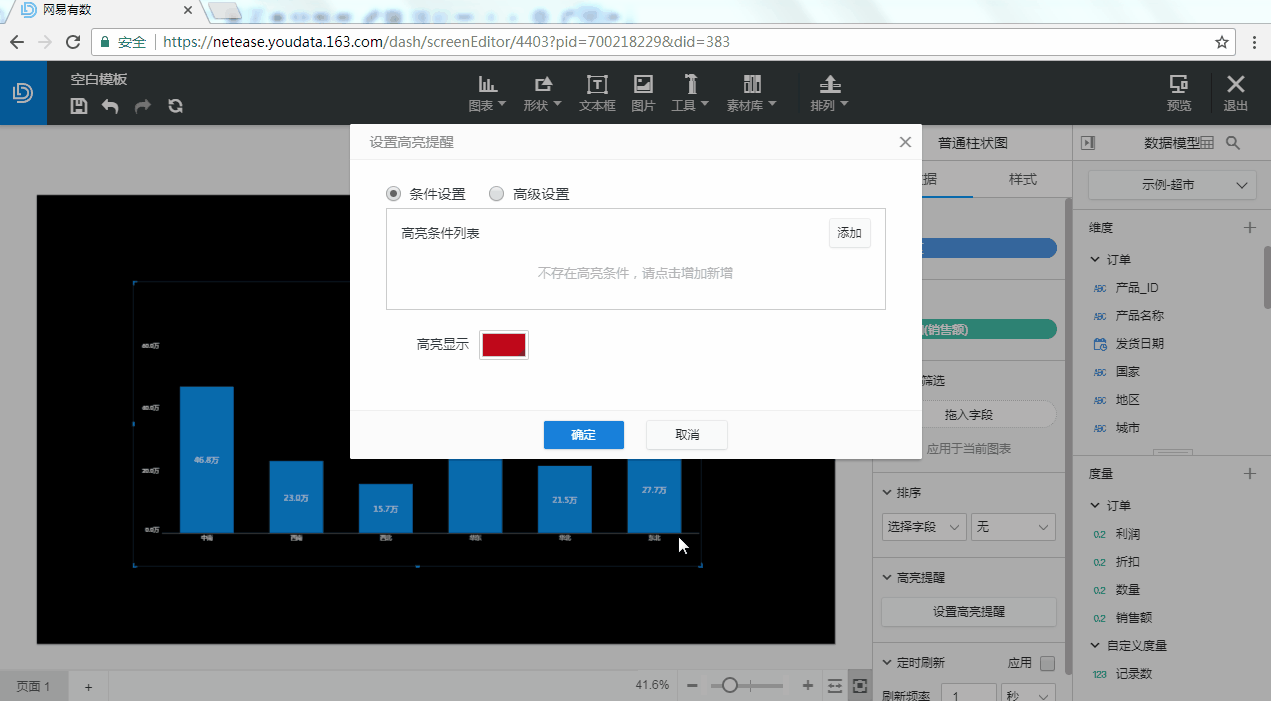This screenshot has height=701, width=1271.
Task: Add a measure with the 度量 plus icon
Action: click(1249, 473)
